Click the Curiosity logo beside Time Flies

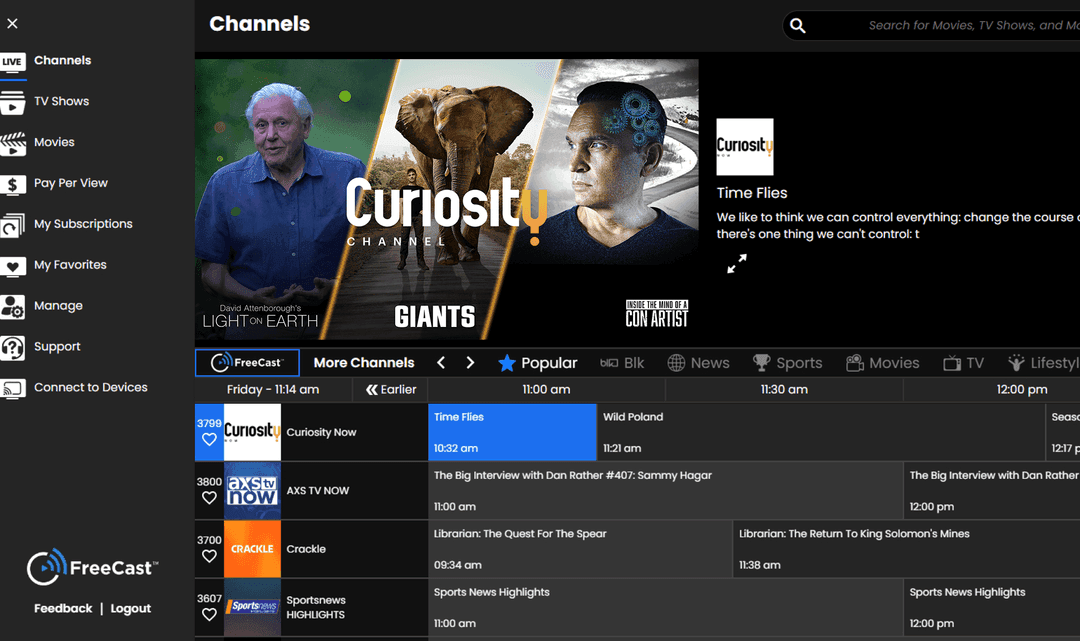745,147
